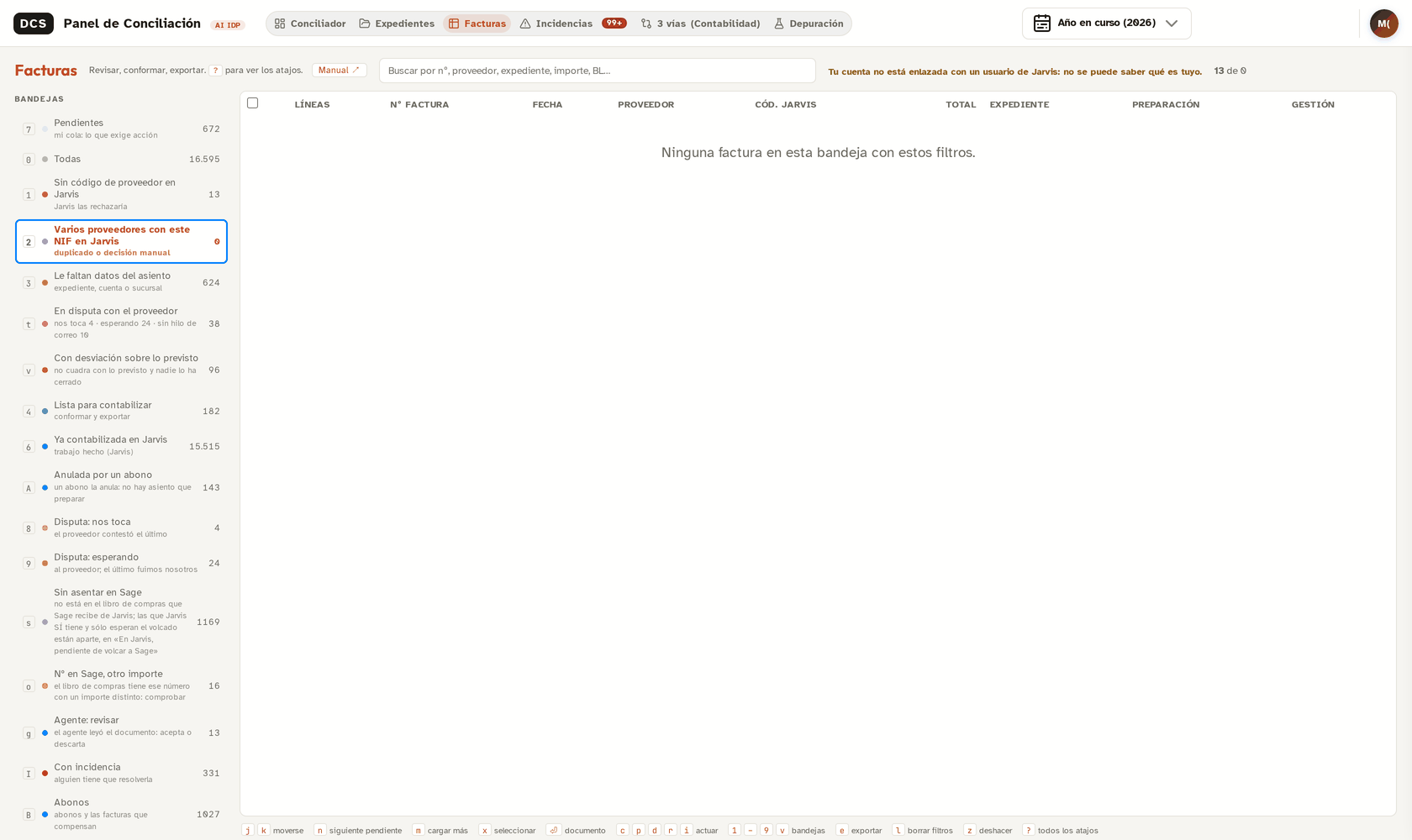Image resolution: width=1412 pixels, height=840 pixels.
Task: Select Agente: revisar tray
Action: [x=121, y=732]
